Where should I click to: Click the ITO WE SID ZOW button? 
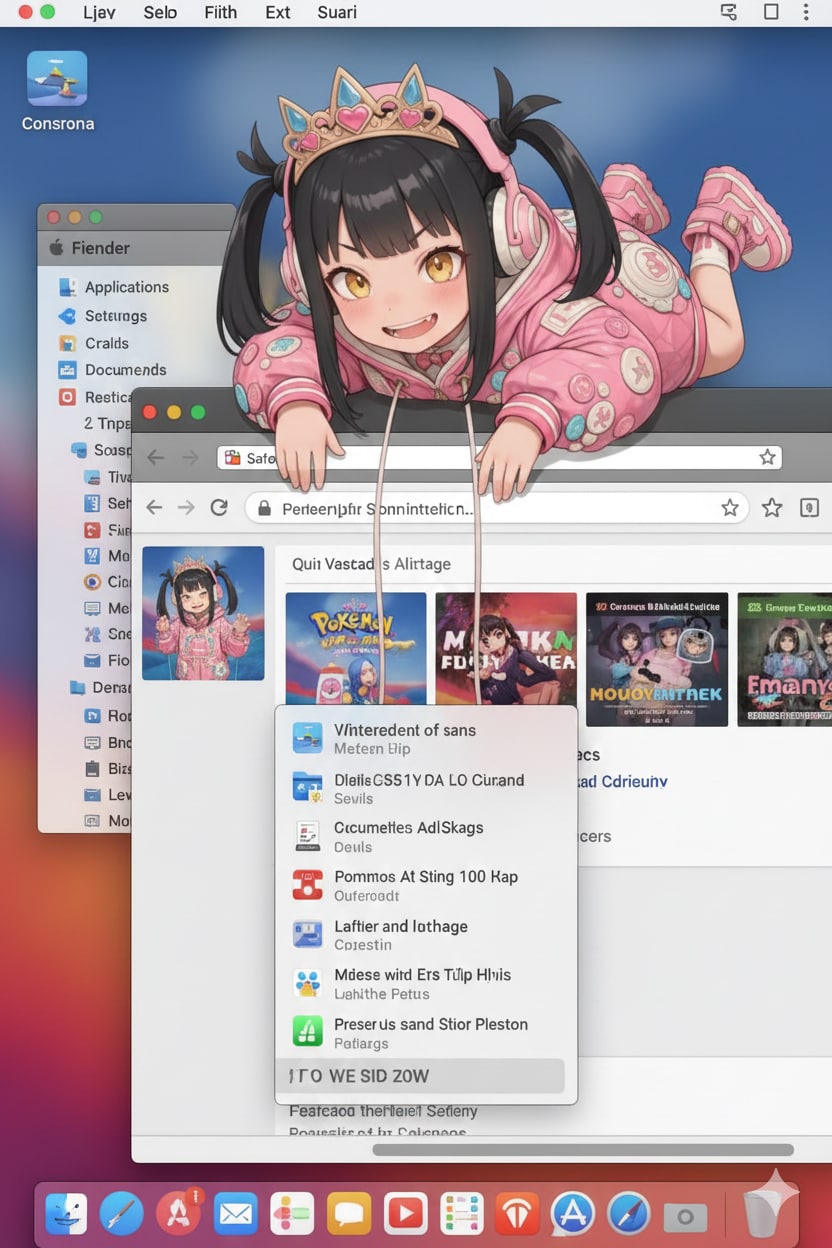[420, 1076]
